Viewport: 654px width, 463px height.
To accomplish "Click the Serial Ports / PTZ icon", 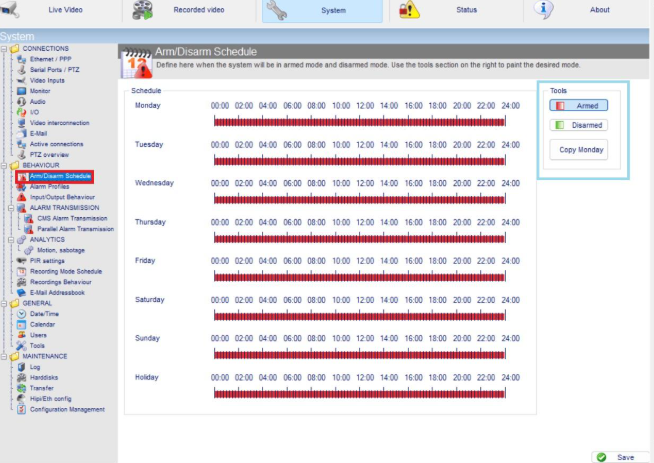I will 21,70.
